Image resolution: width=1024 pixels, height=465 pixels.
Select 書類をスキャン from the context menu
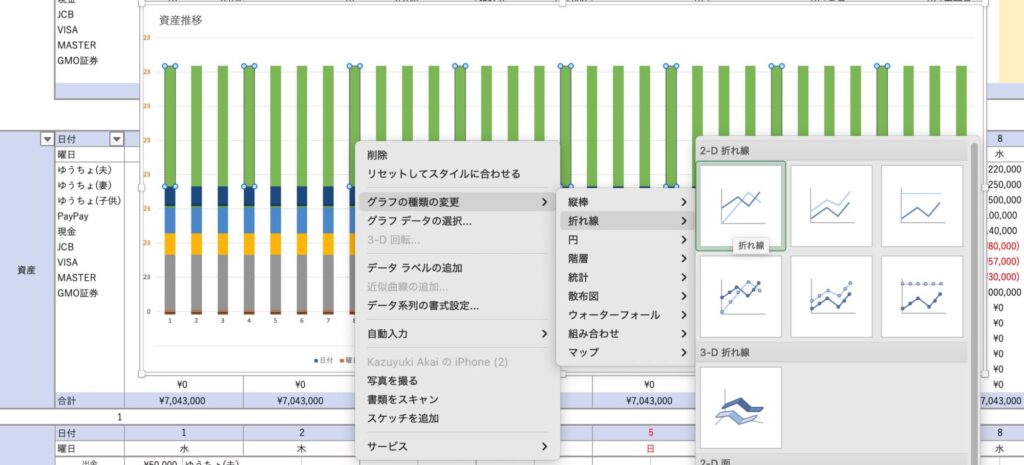coord(402,399)
